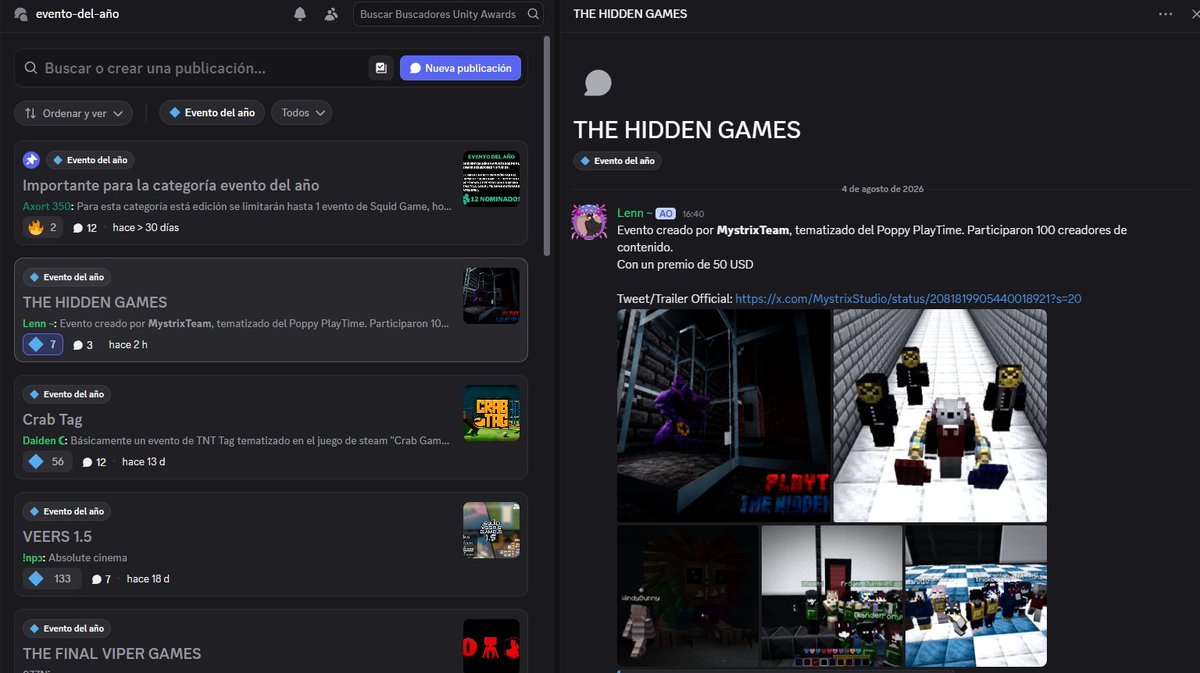1200x673 pixels.
Task: Click the Evento del año tag on Crab Tag
Action: point(66,394)
